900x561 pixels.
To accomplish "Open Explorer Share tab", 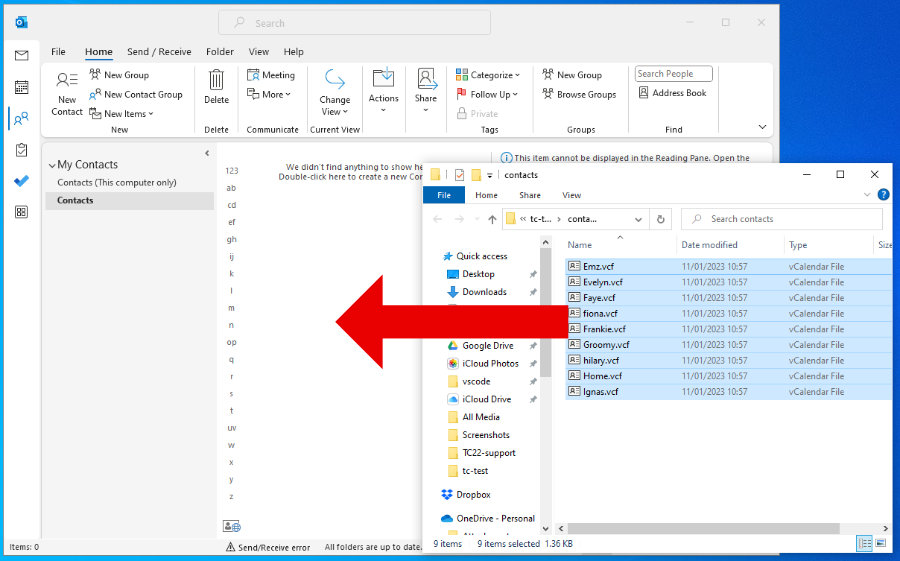I will pos(530,195).
